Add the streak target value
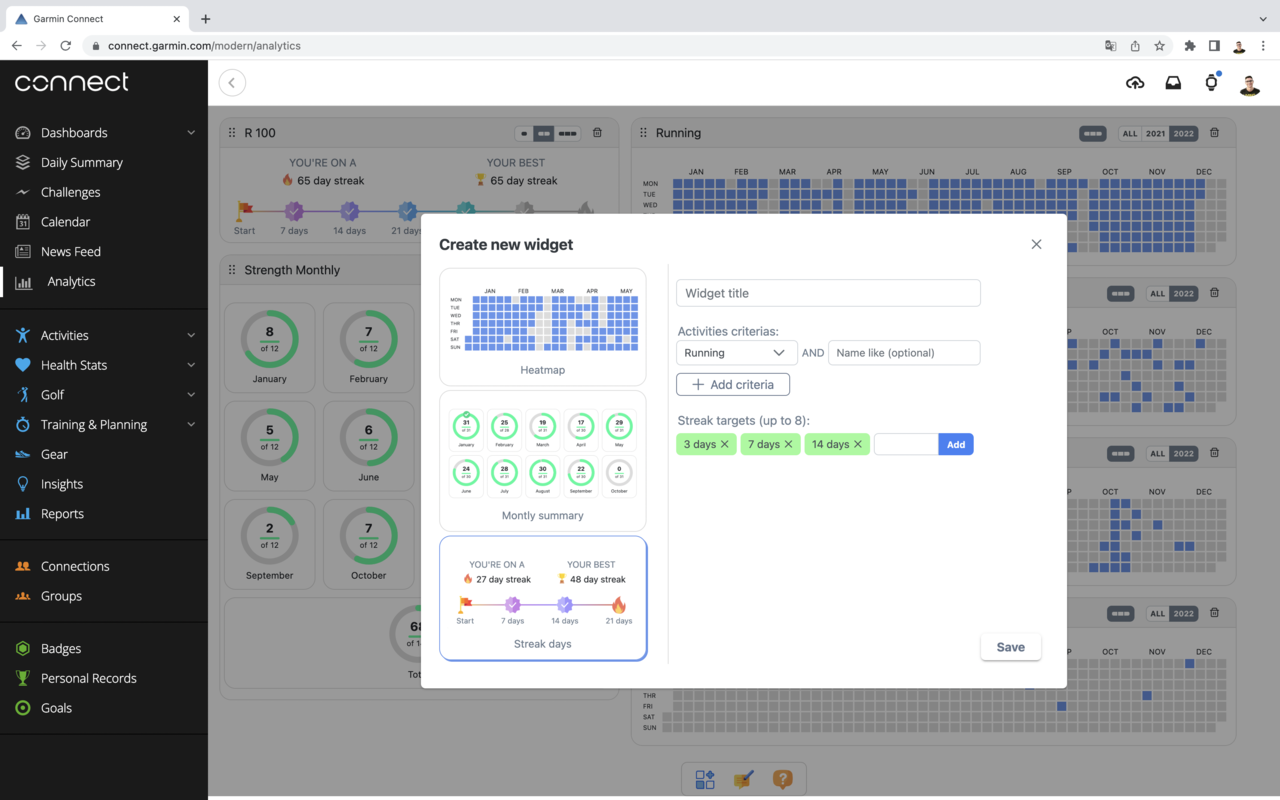This screenshot has height=800, width=1280. pos(956,444)
